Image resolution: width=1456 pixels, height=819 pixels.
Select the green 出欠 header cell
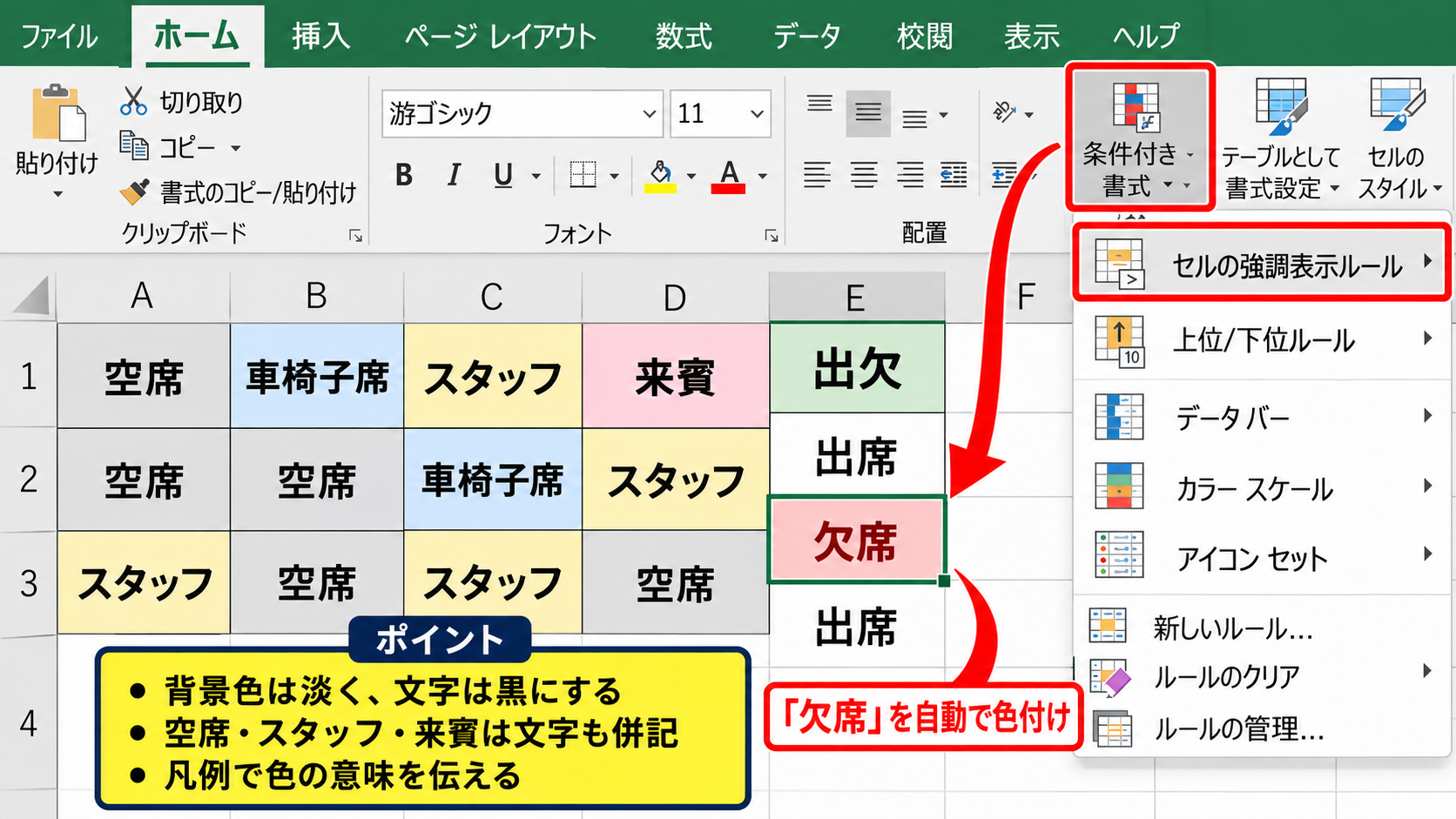[x=857, y=368]
